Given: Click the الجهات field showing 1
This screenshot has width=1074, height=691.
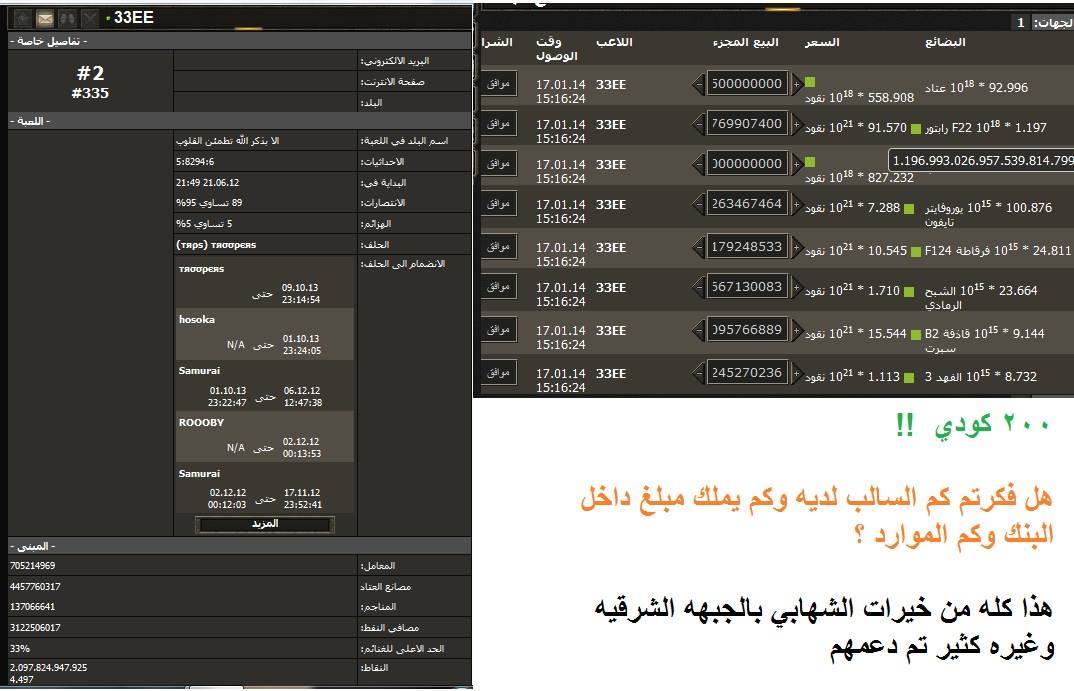Looking at the screenshot, I should point(1021,23).
